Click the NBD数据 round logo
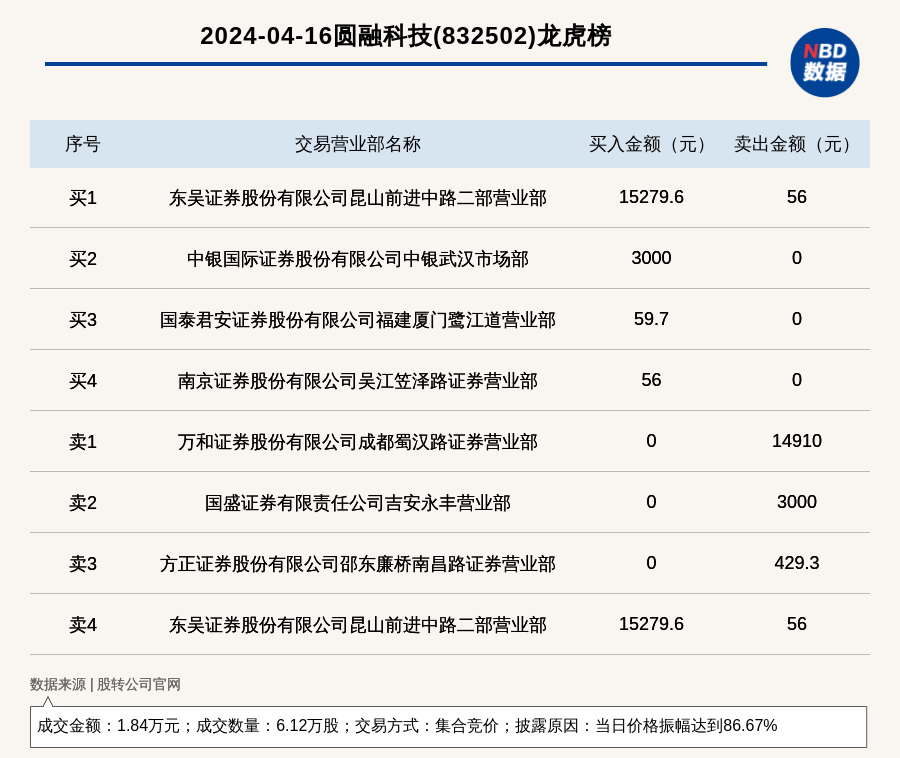Viewport: 900px width, 758px height. [x=824, y=63]
